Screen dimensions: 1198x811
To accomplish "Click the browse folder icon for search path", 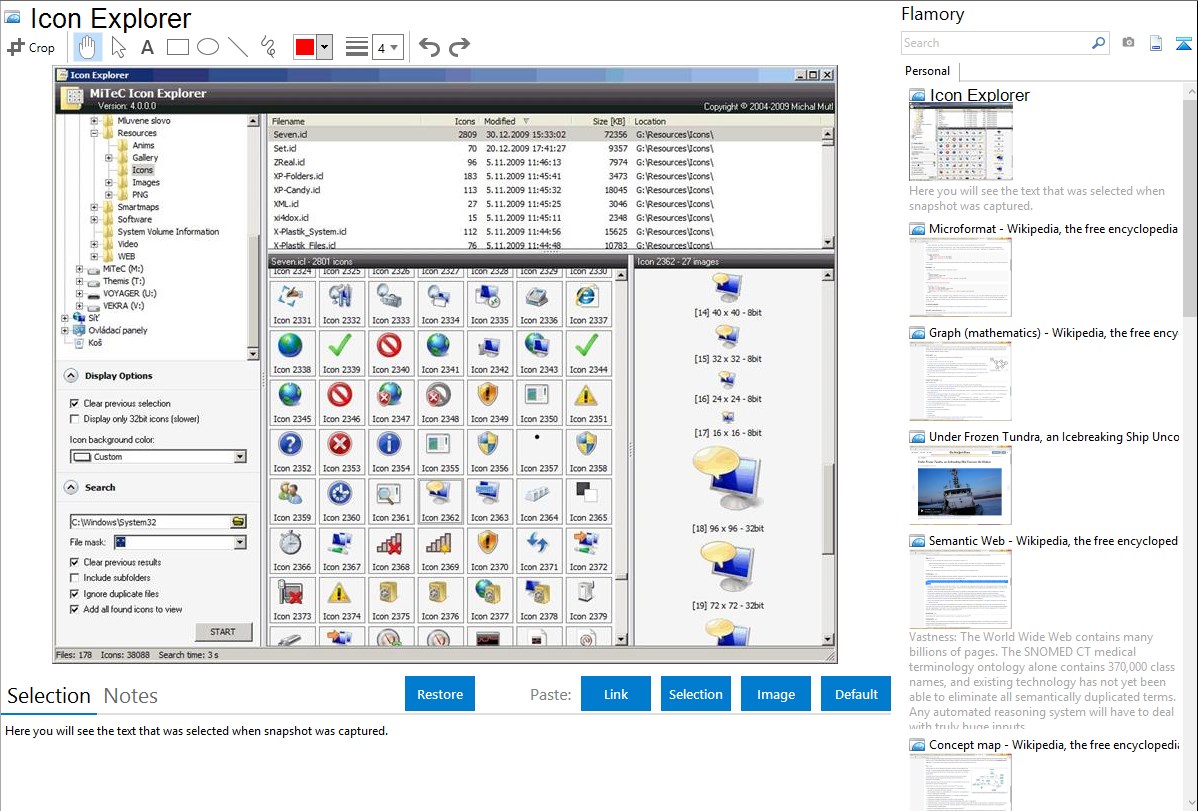I will click(x=239, y=522).
